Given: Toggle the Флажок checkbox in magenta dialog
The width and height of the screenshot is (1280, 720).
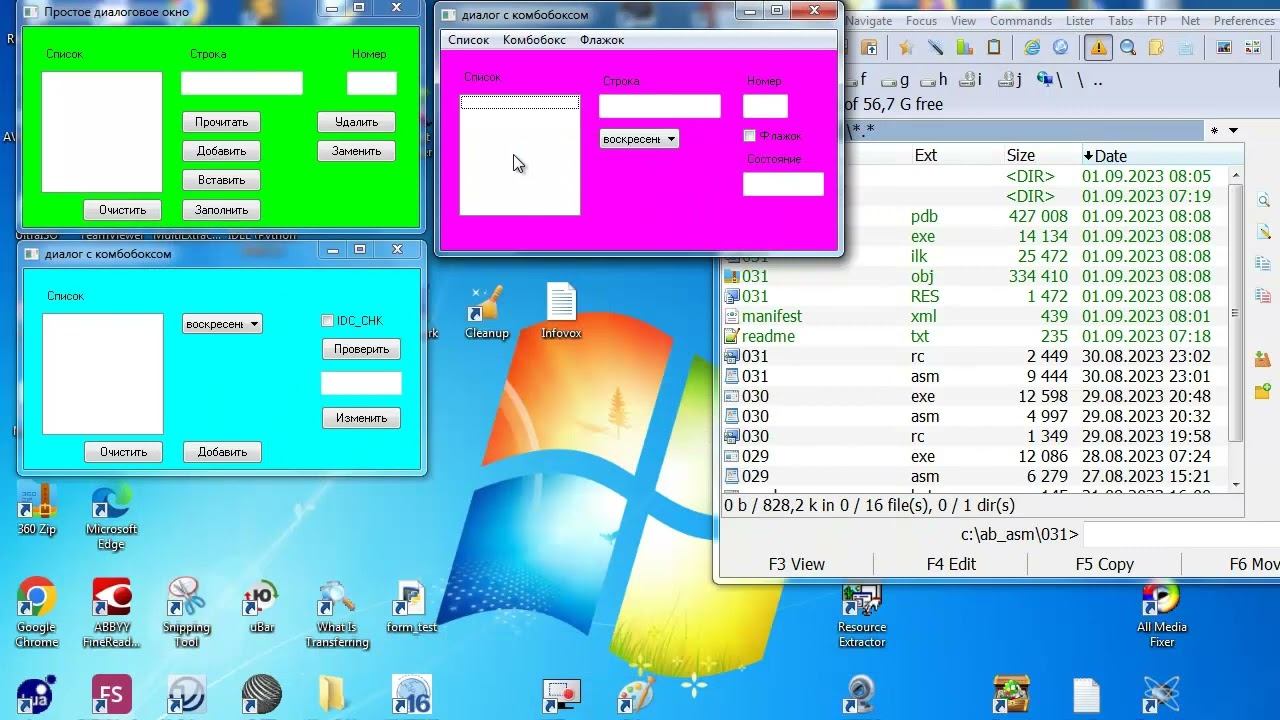Looking at the screenshot, I should coord(750,136).
